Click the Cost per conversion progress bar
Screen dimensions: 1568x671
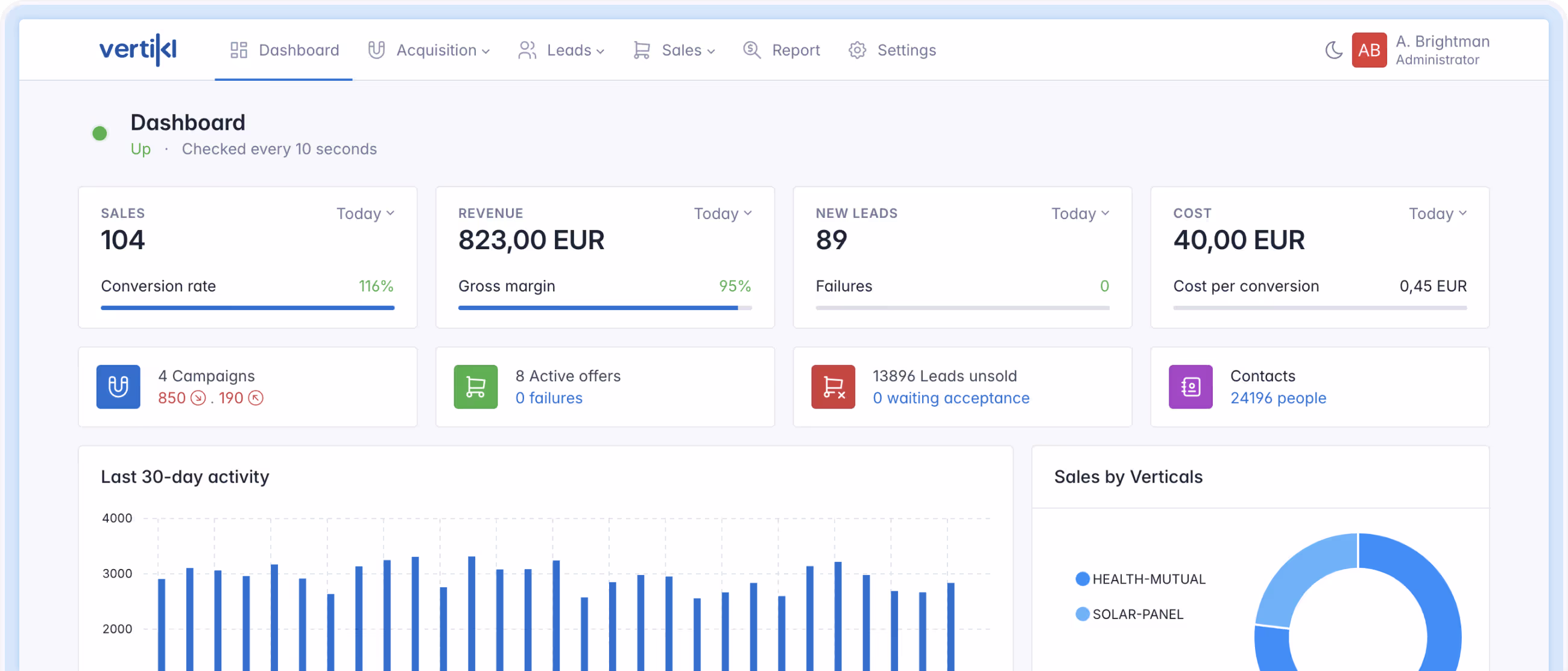click(1320, 308)
